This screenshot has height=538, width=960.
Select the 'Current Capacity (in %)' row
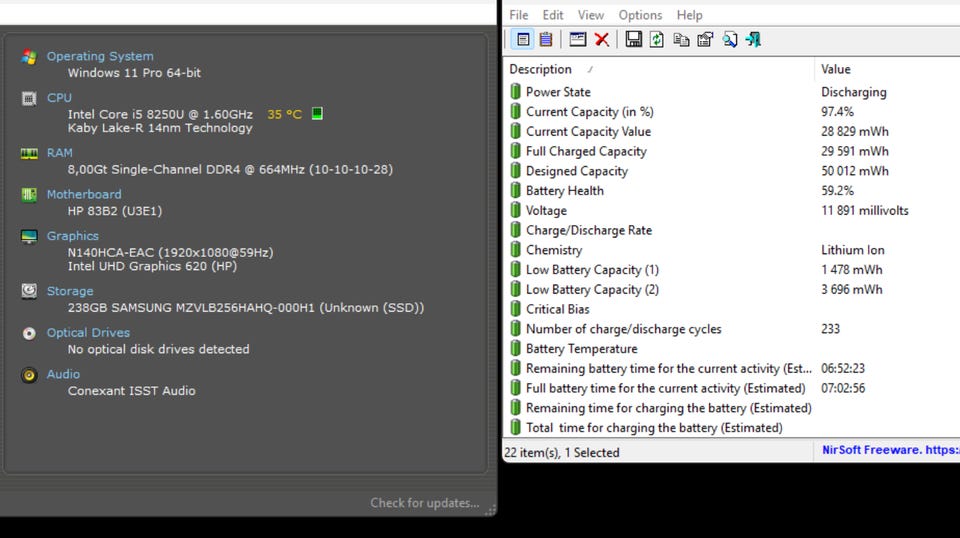click(x=732, y=111)
